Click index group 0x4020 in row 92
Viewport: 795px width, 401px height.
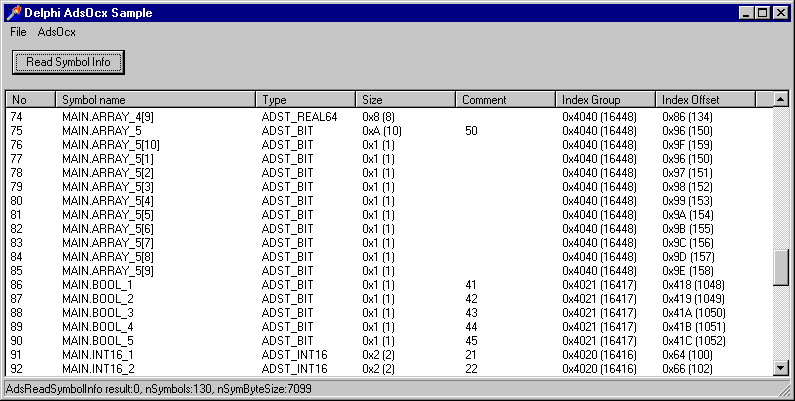point(599,369)
